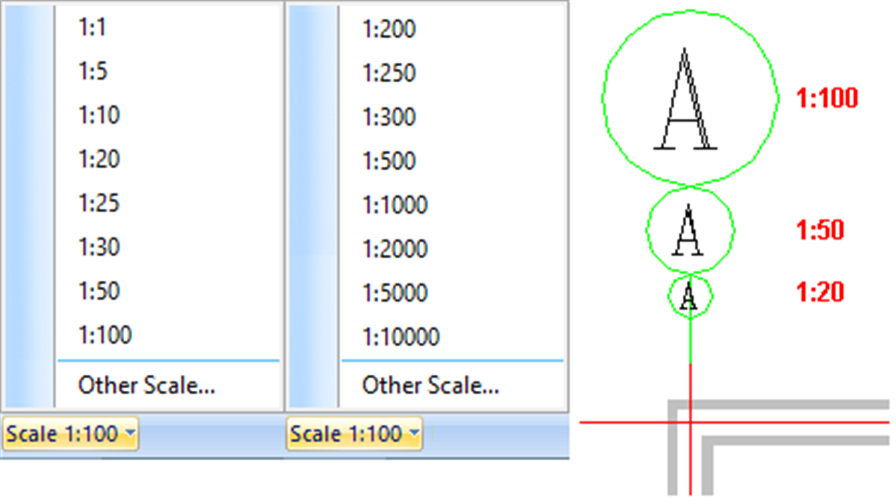
Task: Click the small 1:20 grid bubble A
Action: click(x=690, y=296)
